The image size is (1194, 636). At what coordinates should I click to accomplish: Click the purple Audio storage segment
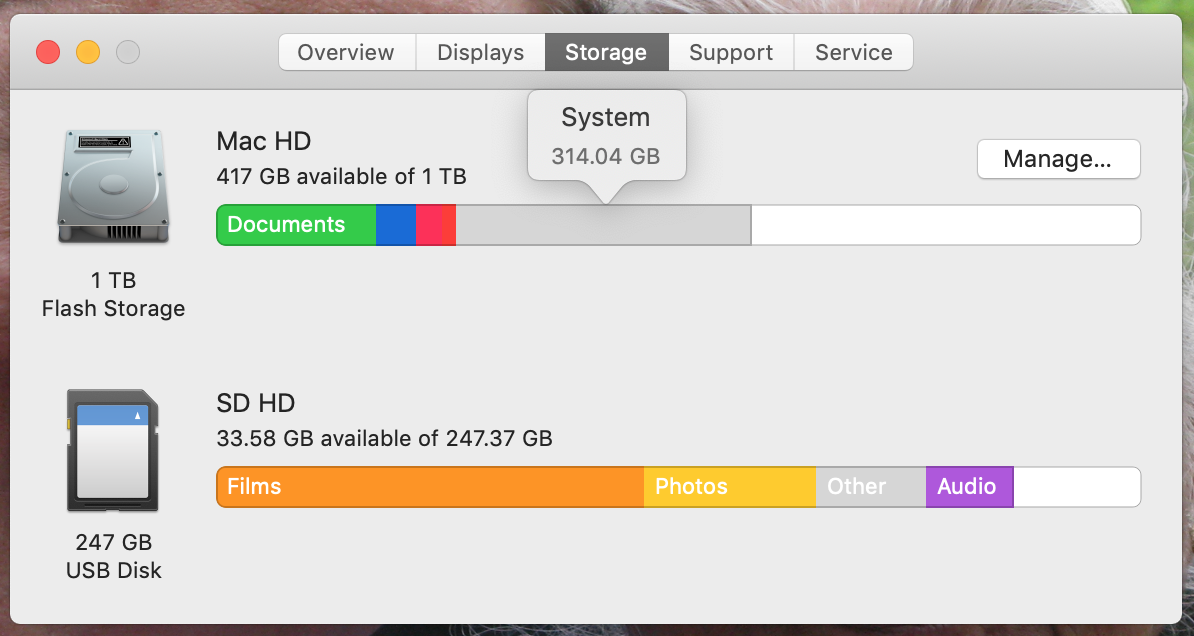coord(969,487)
